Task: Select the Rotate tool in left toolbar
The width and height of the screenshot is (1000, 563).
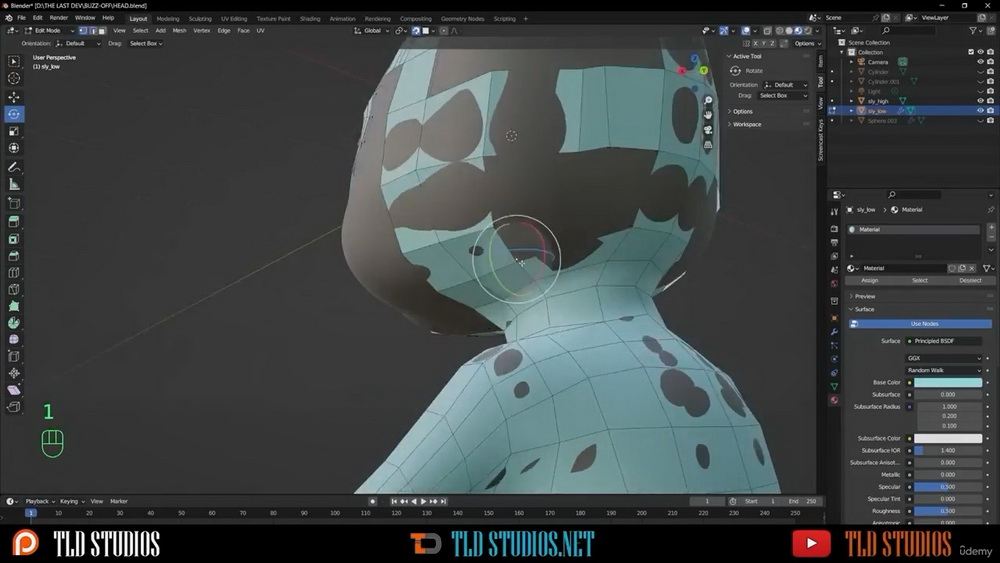Action: click(13, 114)
